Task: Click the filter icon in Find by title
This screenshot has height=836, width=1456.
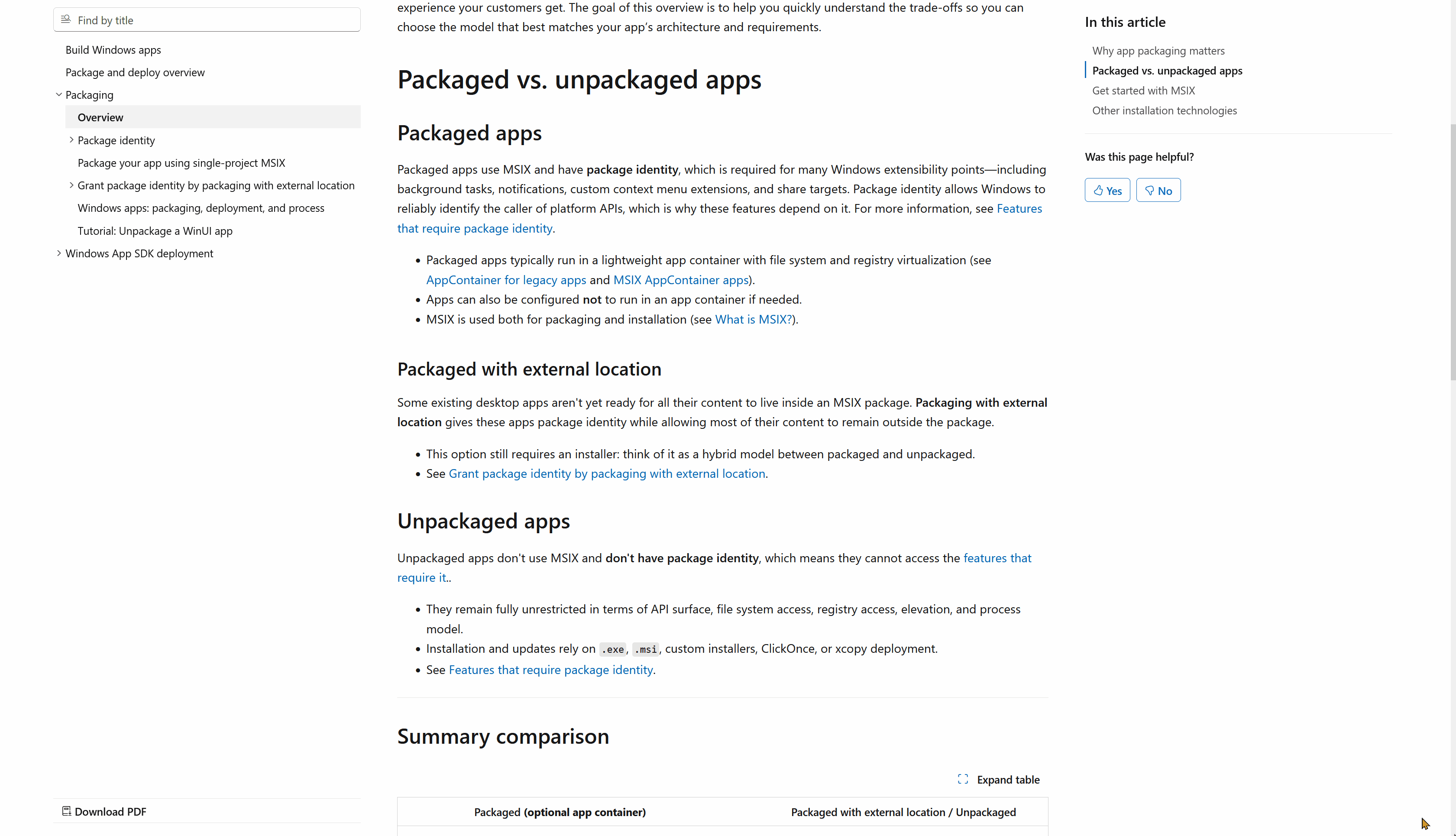Action: [x=66, y=19]
